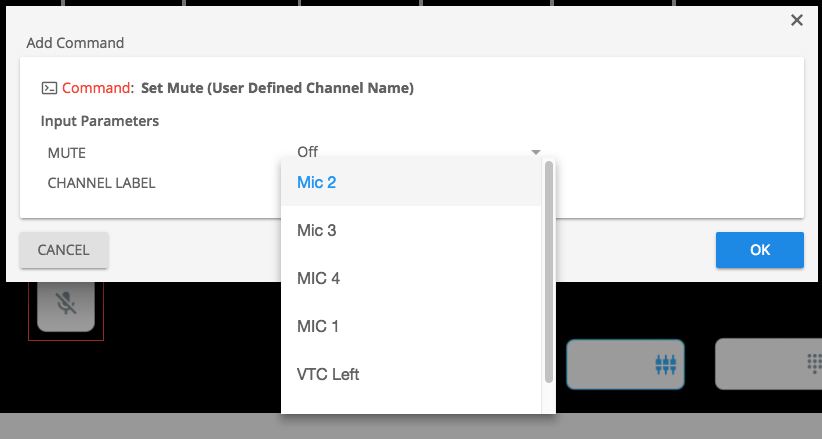Select Mic 2 from the channel list
Viewport: 822px width, 439px height.
tap(411, 182)
